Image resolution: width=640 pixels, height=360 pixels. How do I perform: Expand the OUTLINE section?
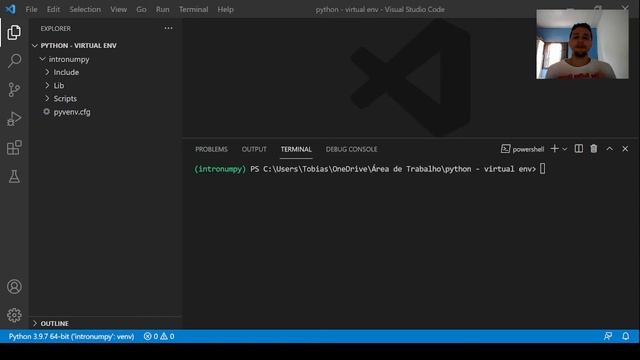pos(35,323)
